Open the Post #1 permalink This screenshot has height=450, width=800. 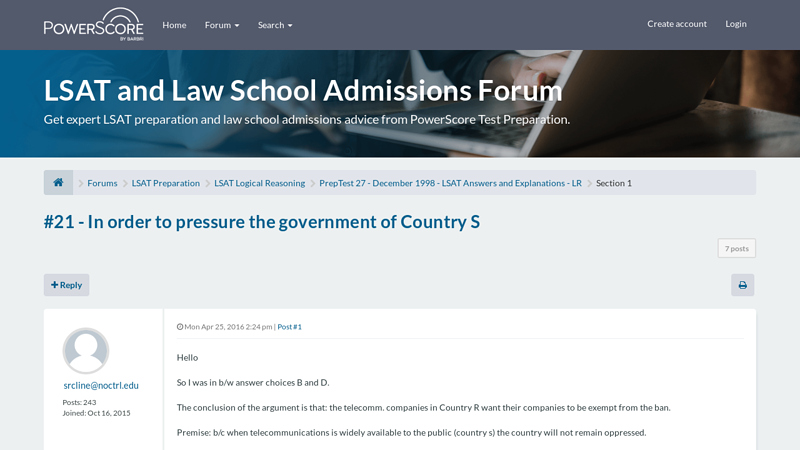tap(289, 327)
